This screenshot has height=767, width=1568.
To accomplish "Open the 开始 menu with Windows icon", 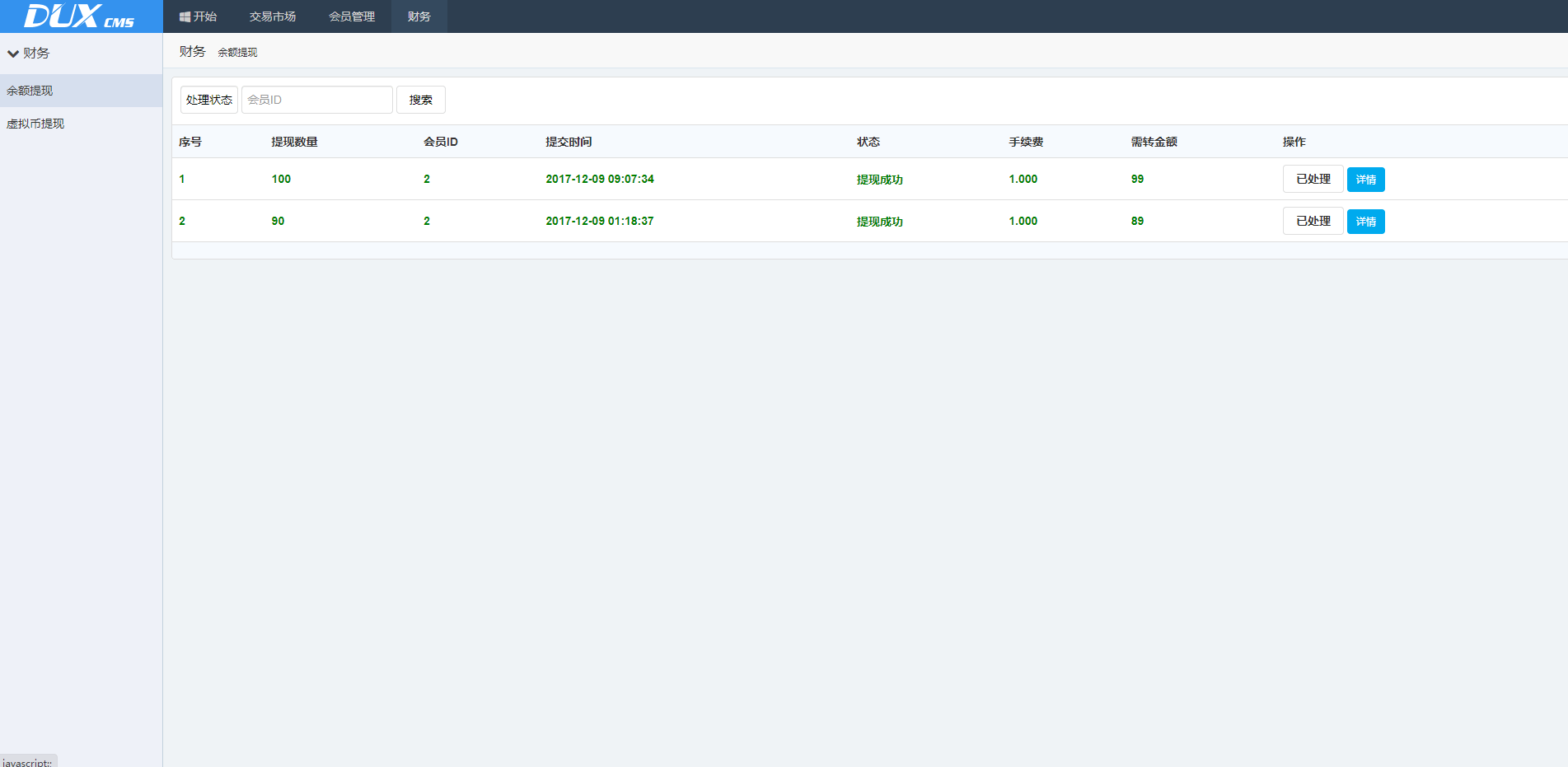I will pos(198,16).
